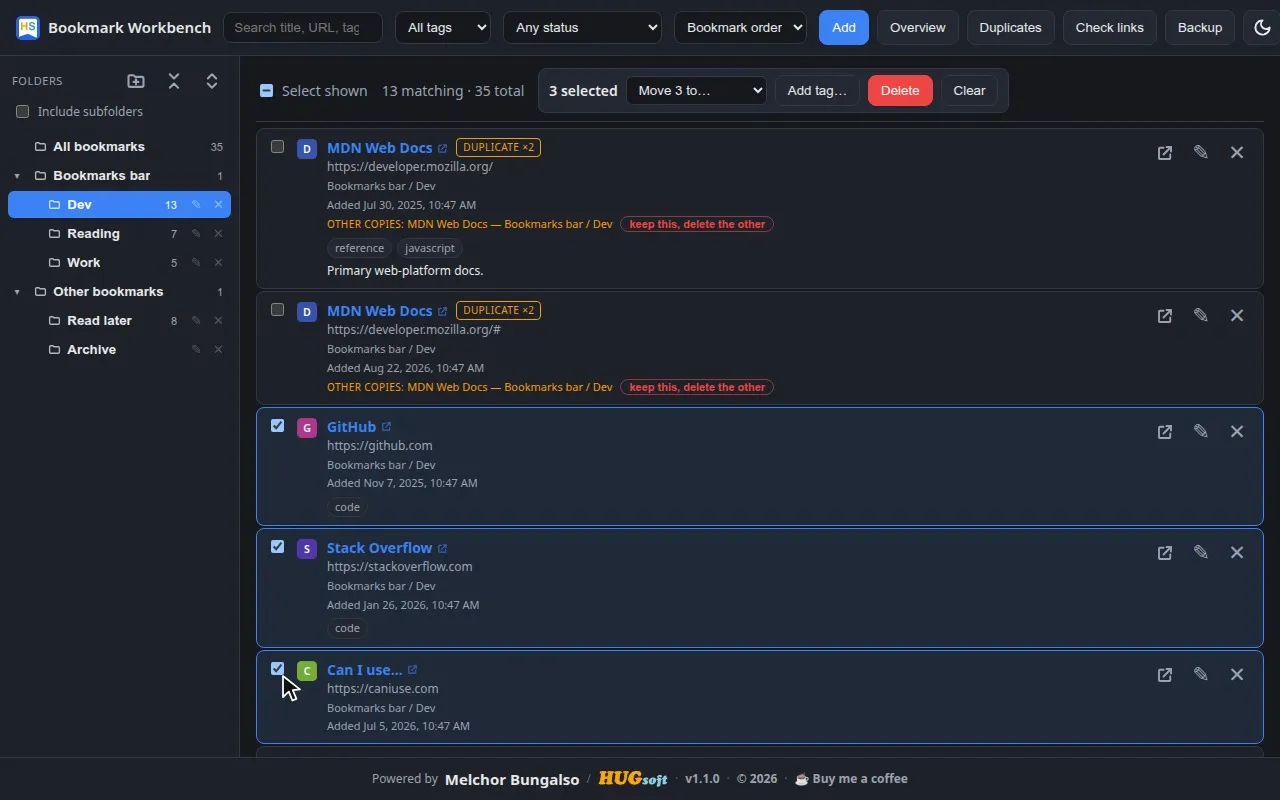
Task: Create a new folder icon
Action: (x=136, y=81)
